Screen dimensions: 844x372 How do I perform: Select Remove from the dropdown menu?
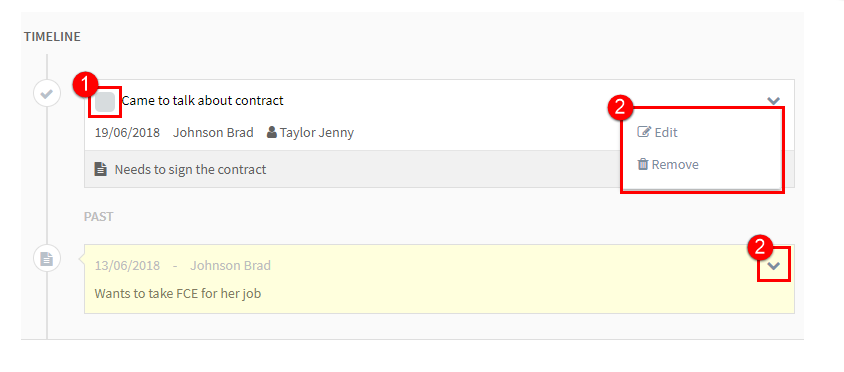point(668,164)
